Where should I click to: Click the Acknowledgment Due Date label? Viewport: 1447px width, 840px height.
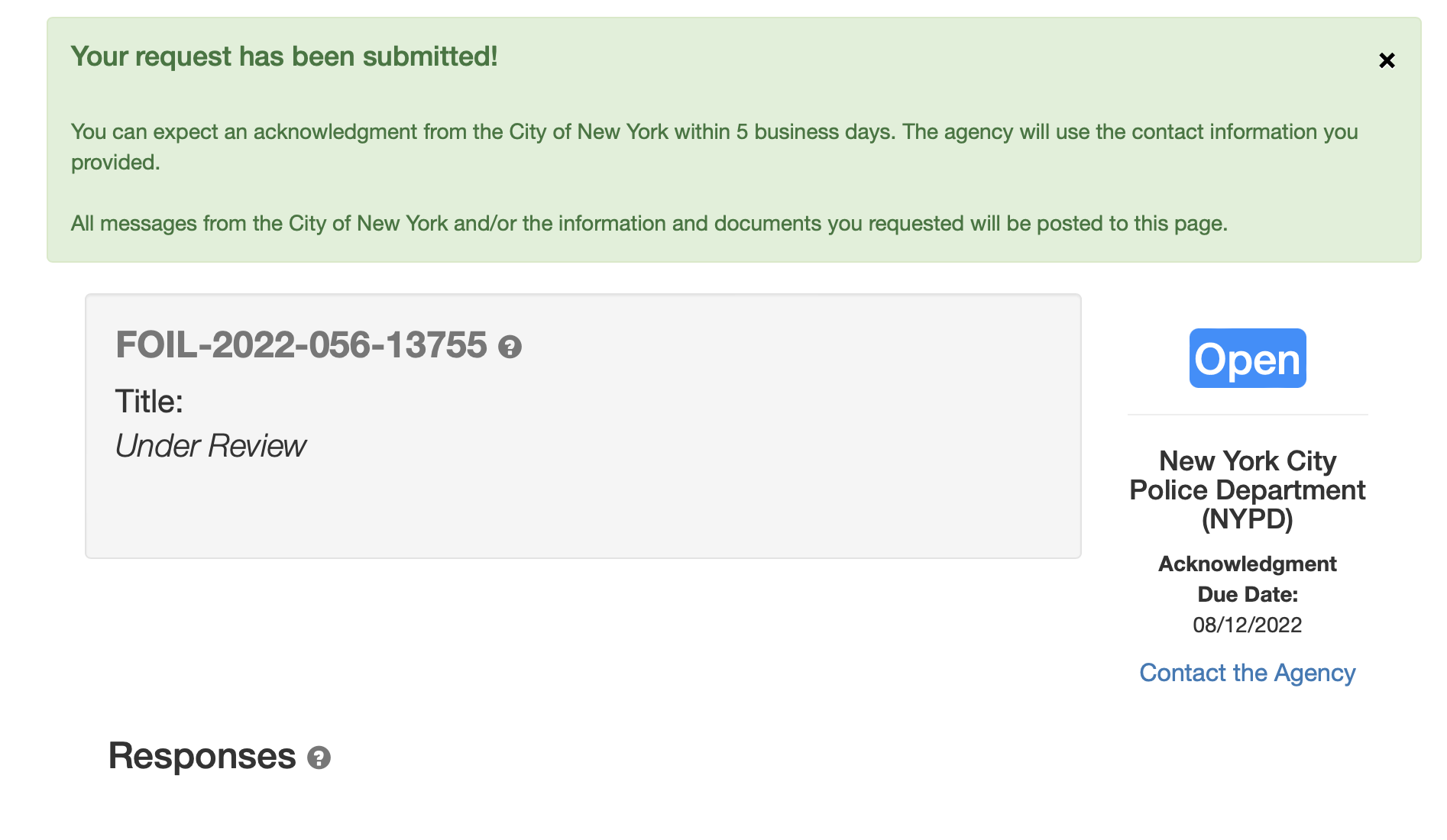1247,579
